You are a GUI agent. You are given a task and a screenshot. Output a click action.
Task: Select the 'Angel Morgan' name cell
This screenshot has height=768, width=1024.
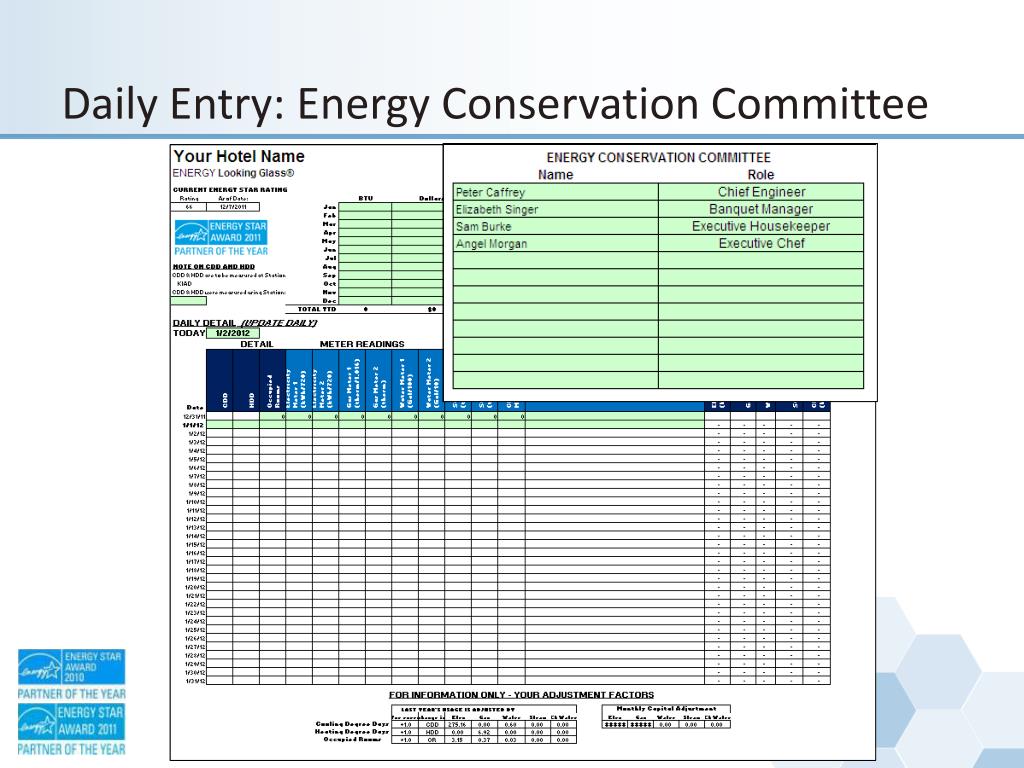tap(556, 243)
